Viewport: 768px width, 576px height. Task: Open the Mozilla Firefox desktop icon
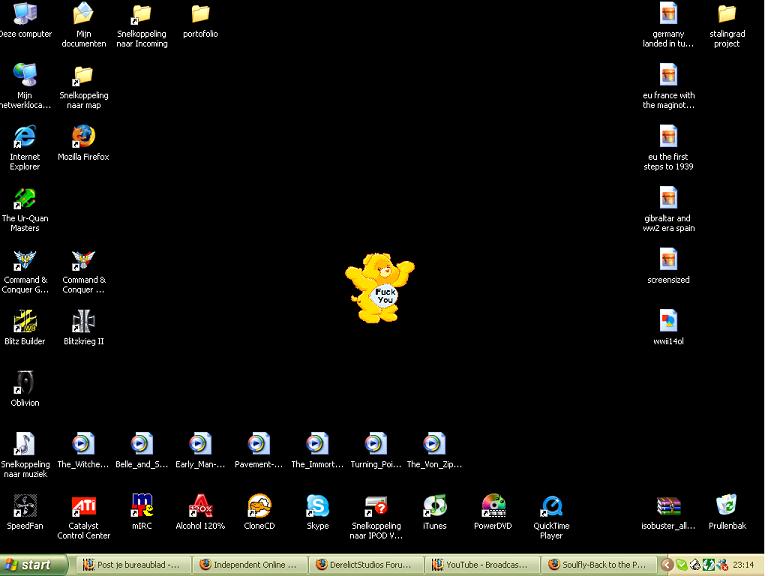point(83,137)
